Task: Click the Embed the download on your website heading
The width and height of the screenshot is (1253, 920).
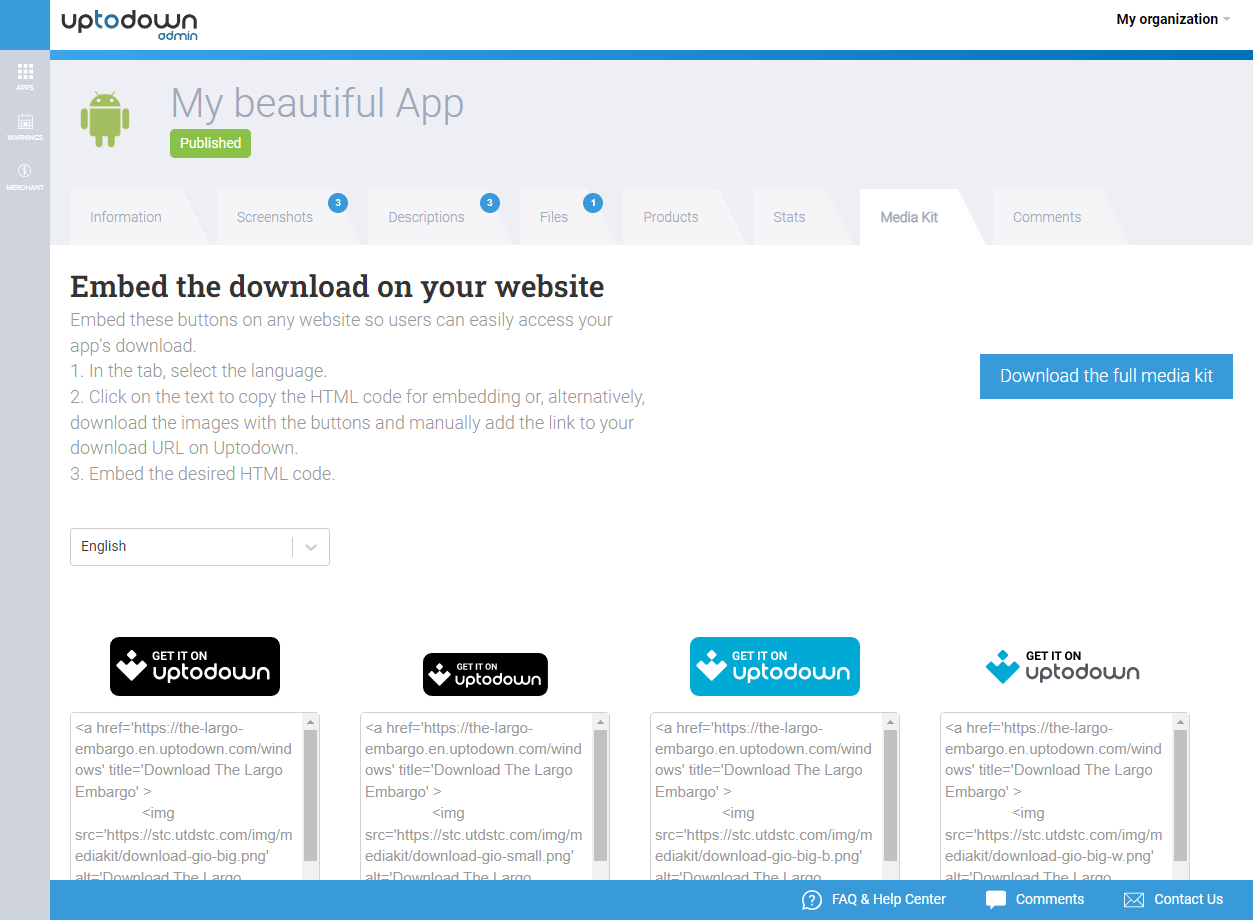Action: (337, 287)
